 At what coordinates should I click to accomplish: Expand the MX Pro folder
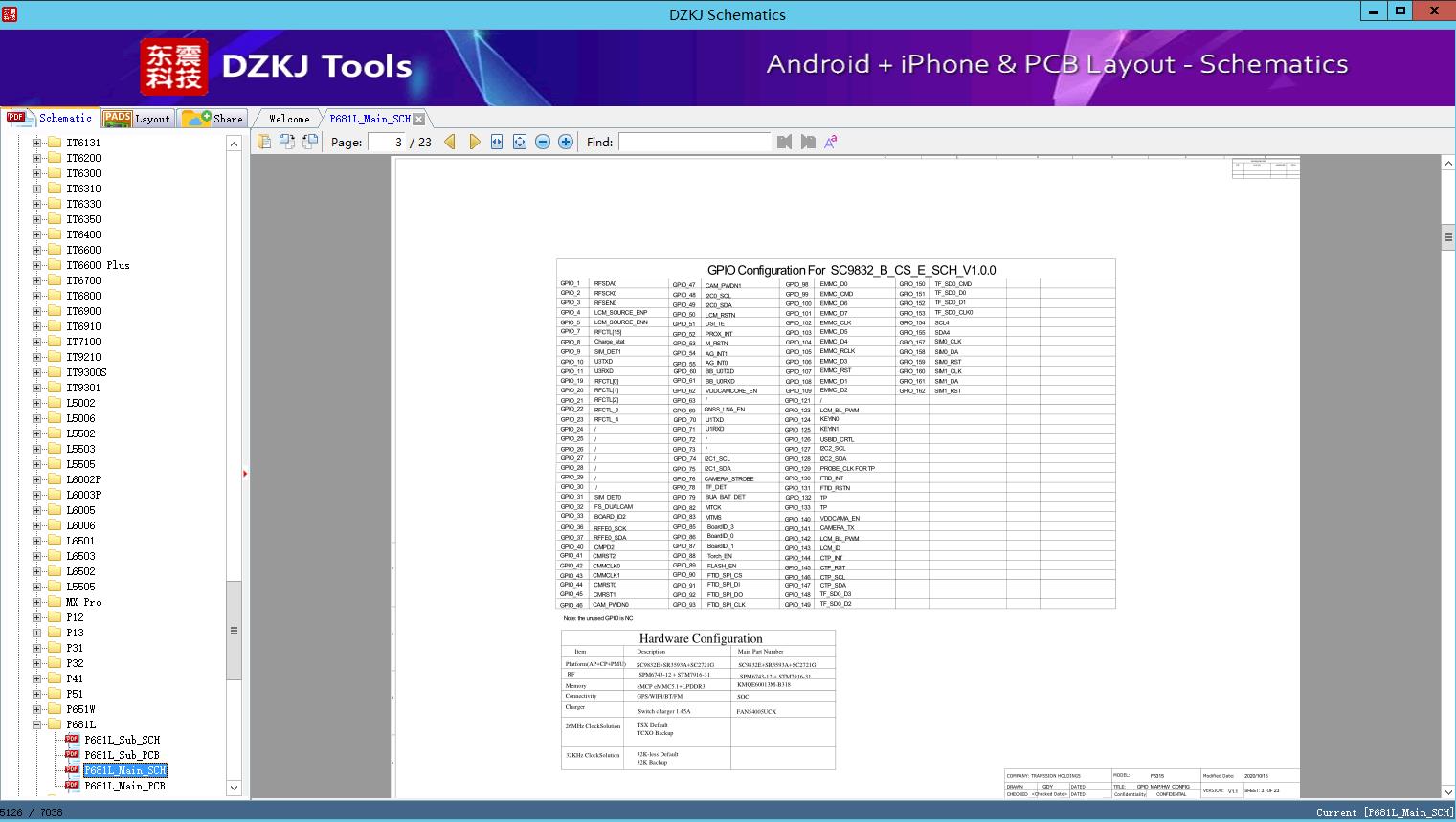click(x=37, y=602)
